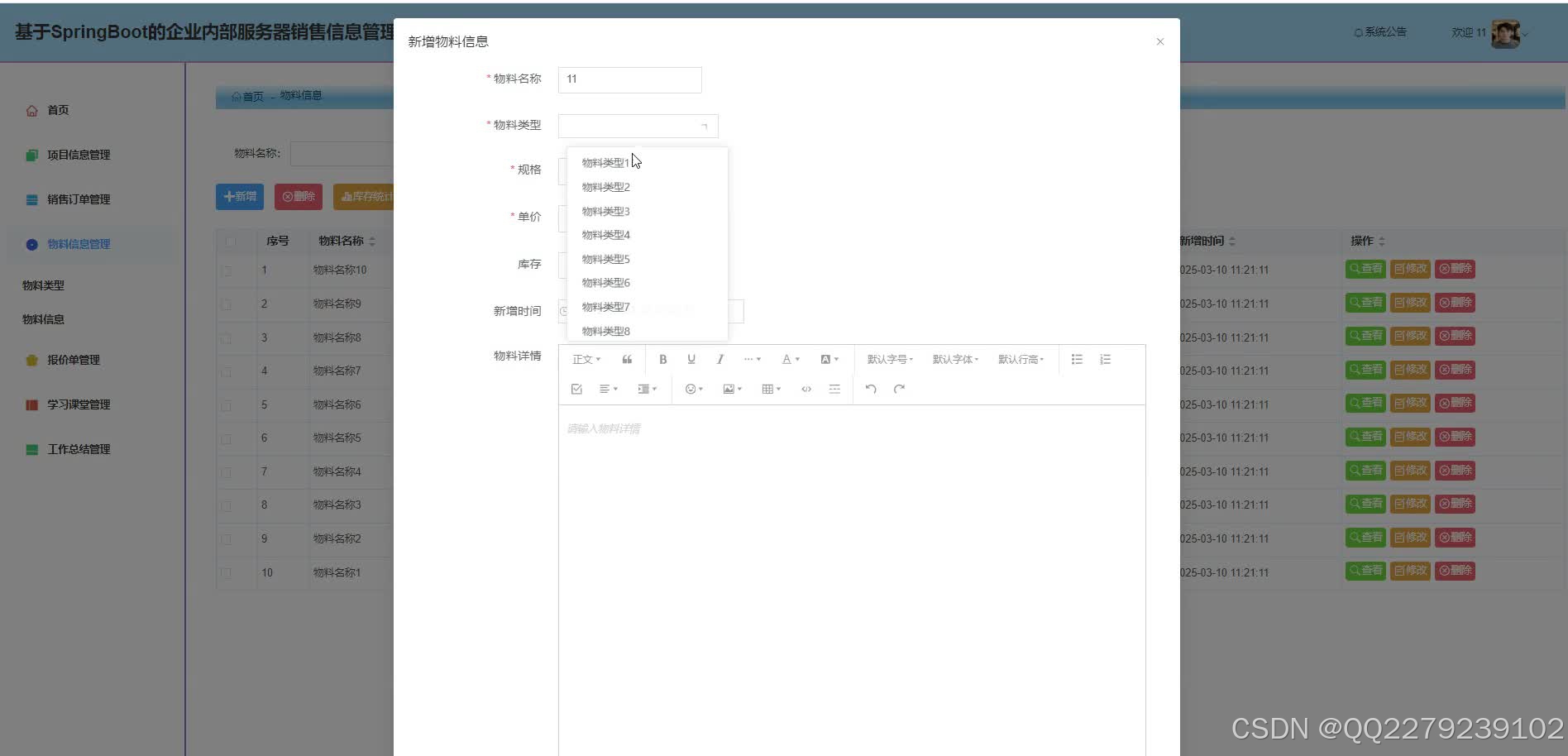
Task: Click the 首页 breadcrumb link
Action: (247, 97)
